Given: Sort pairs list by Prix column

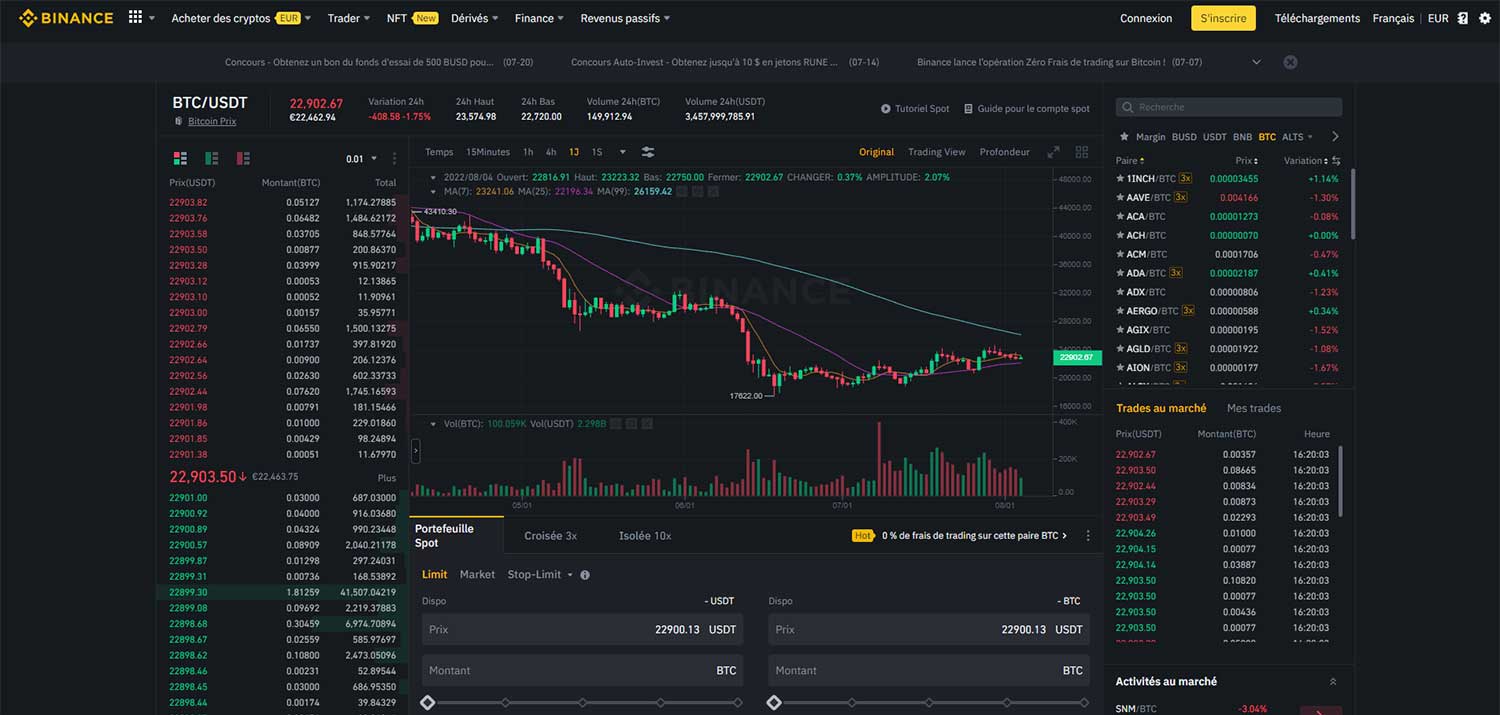Looking at the screenshot, I should pyautogui.click(x=1246, y=161).
